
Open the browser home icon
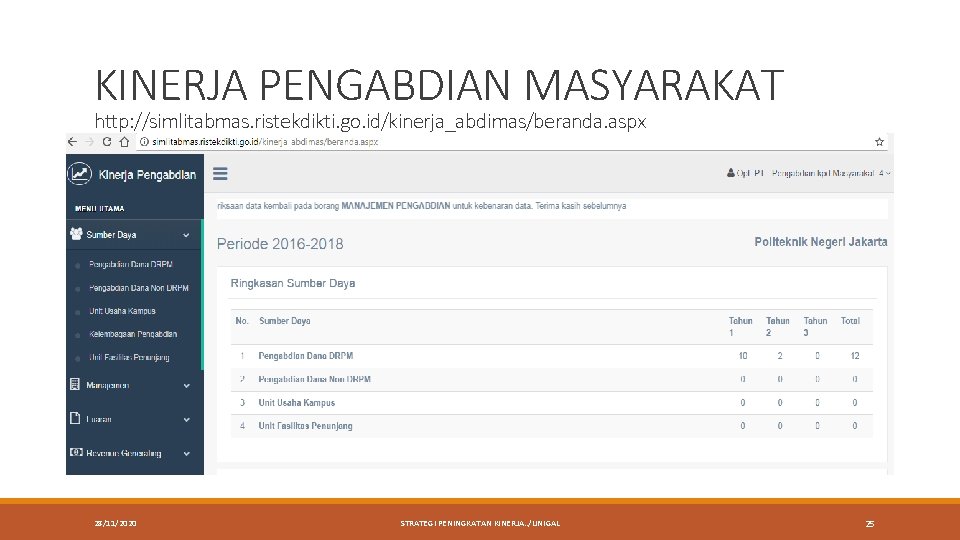(124, 142)
